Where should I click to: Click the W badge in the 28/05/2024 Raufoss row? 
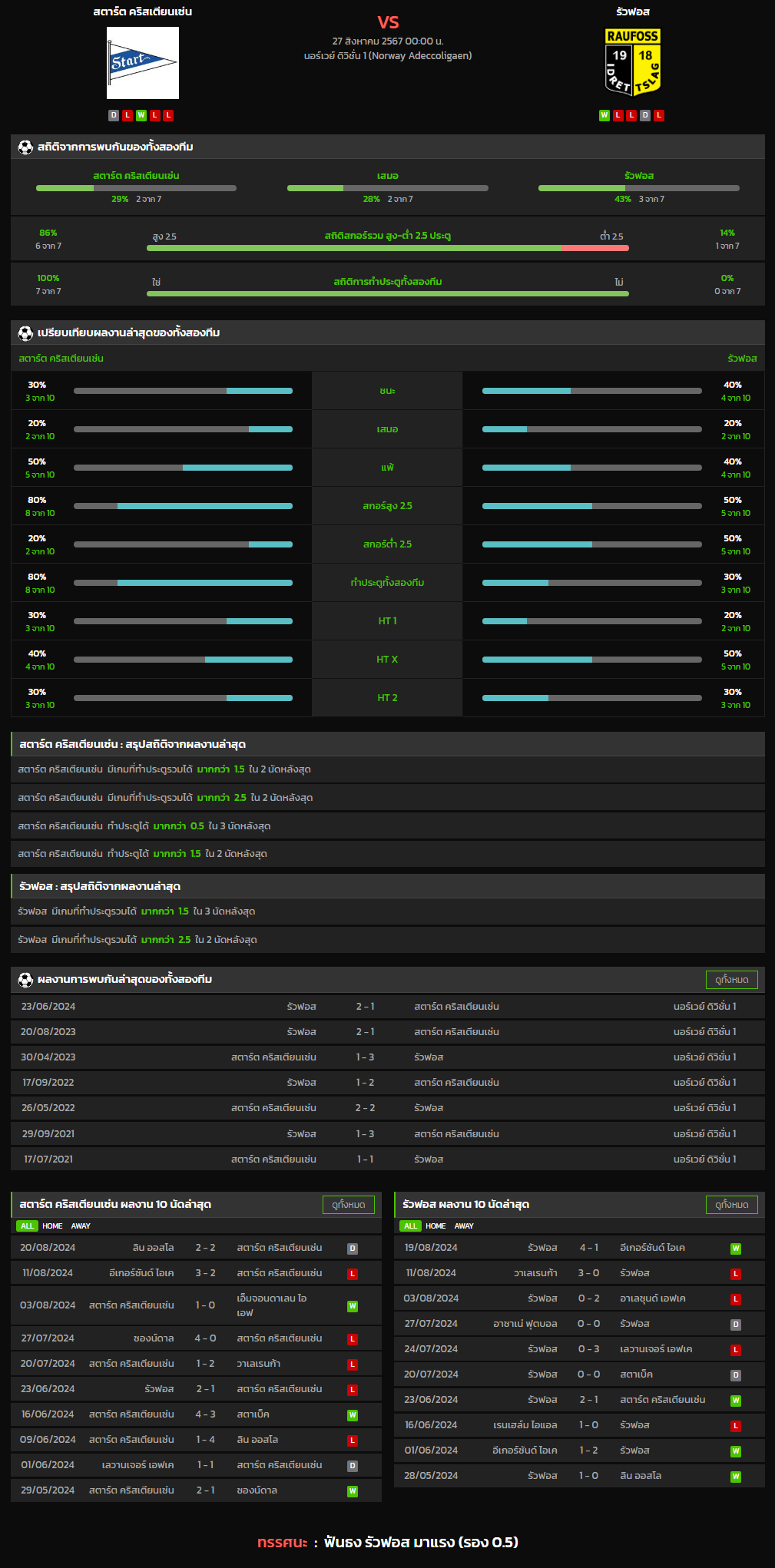(736, 1477)
